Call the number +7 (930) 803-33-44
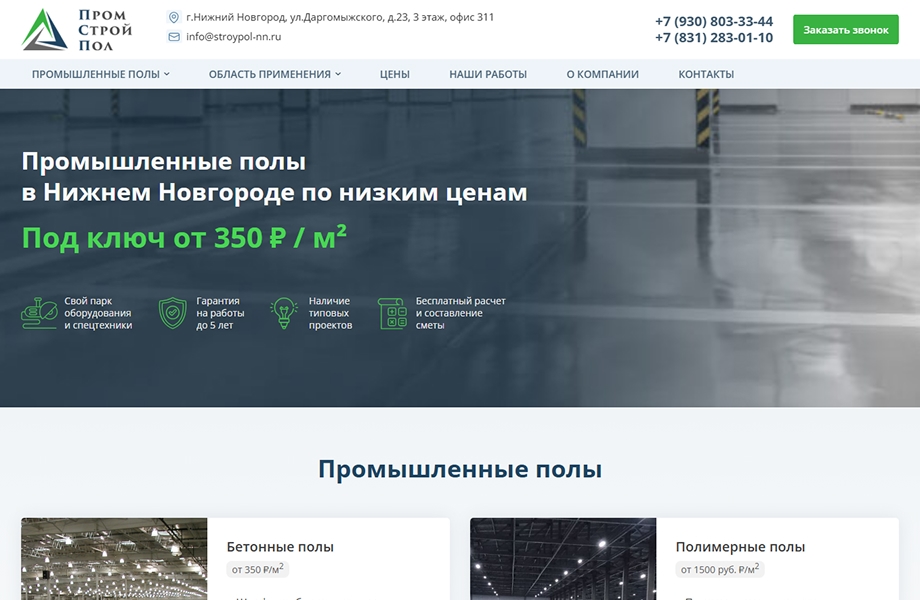Viewport: 920px width, 600px height. [x=714, y=22]
